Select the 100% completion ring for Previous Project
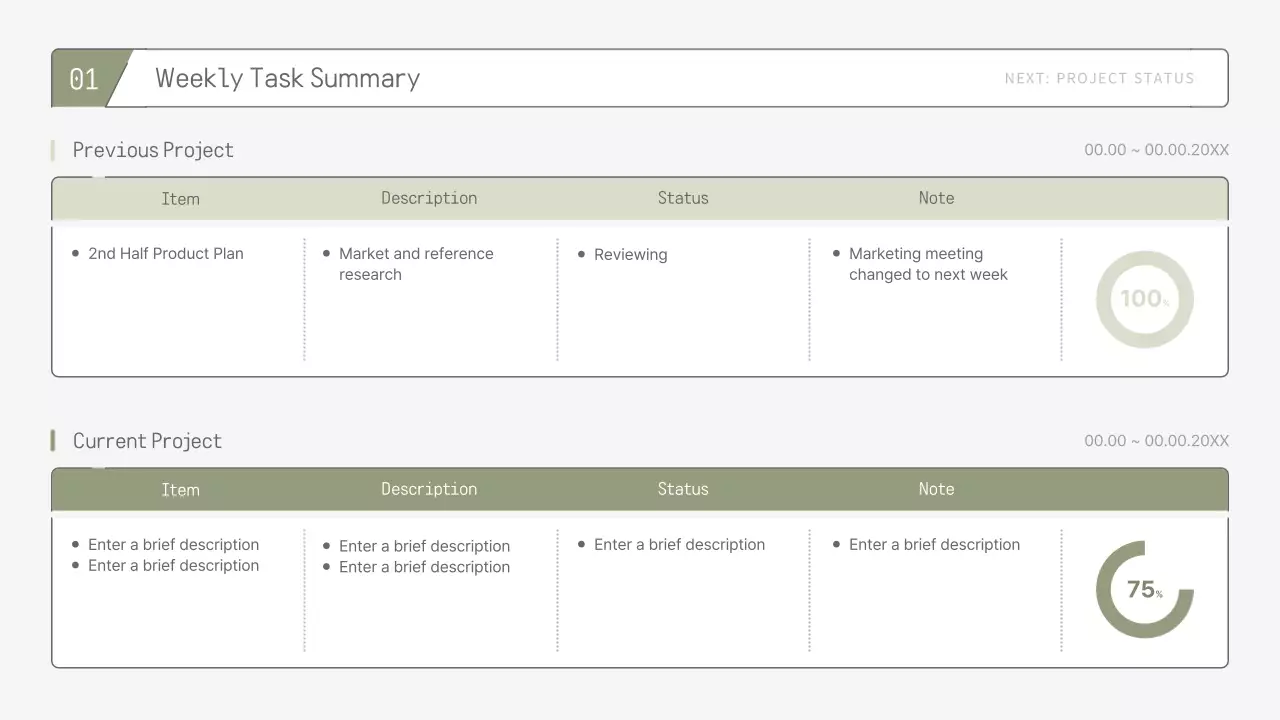The image size is (1280, 720). pyautogui.click(x=1144, y=299)
